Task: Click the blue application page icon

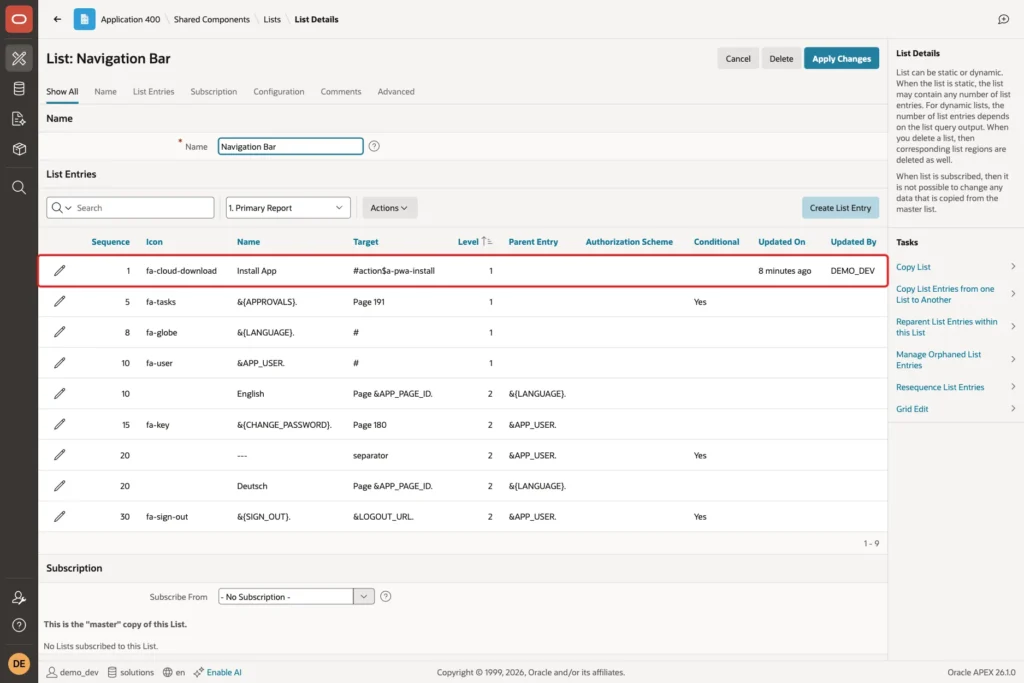Action: pos(84,20)
